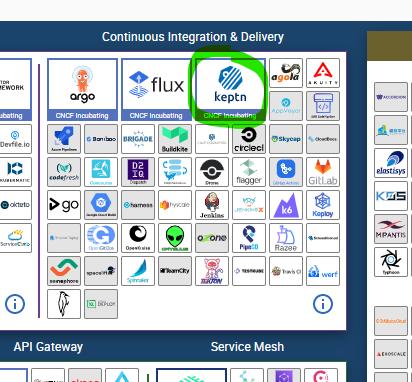
Task: Select the XL Deploy tile
Action: tap(101, 304)
